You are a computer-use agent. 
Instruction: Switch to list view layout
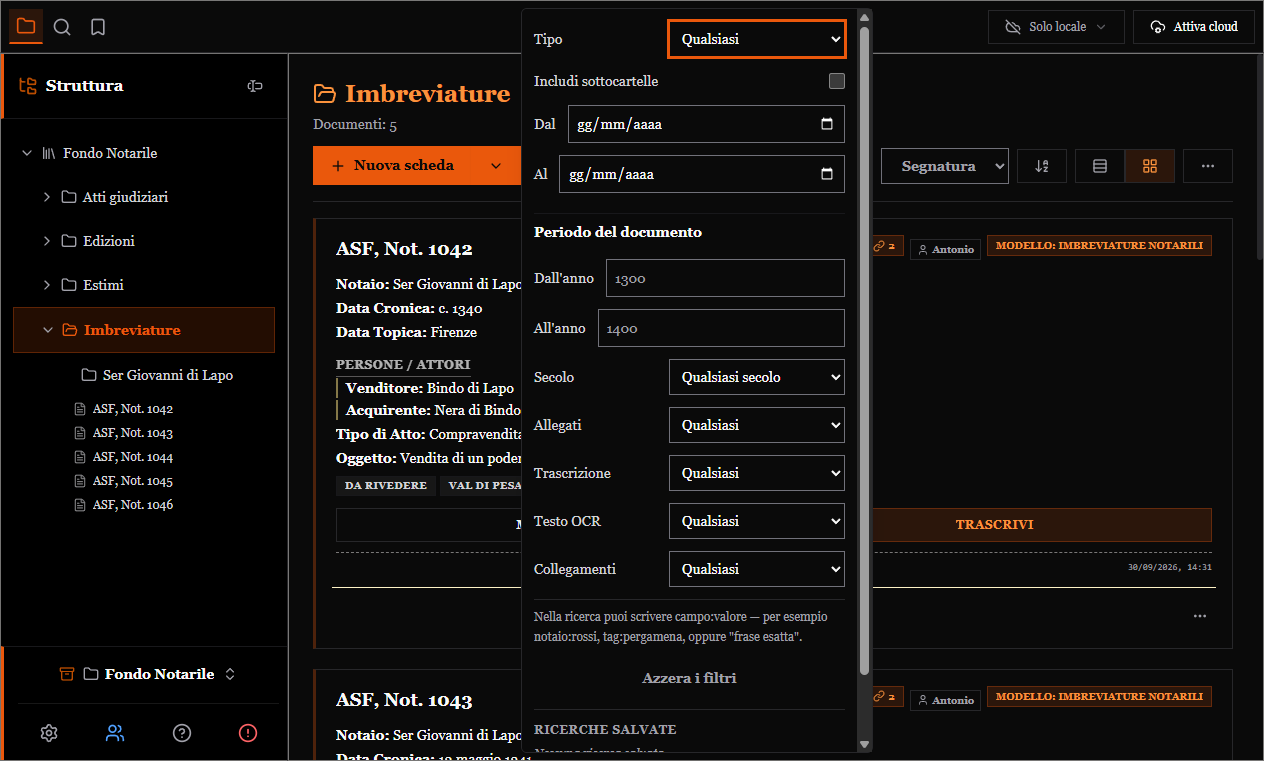pyautogui.click(x=1100, y=166)
